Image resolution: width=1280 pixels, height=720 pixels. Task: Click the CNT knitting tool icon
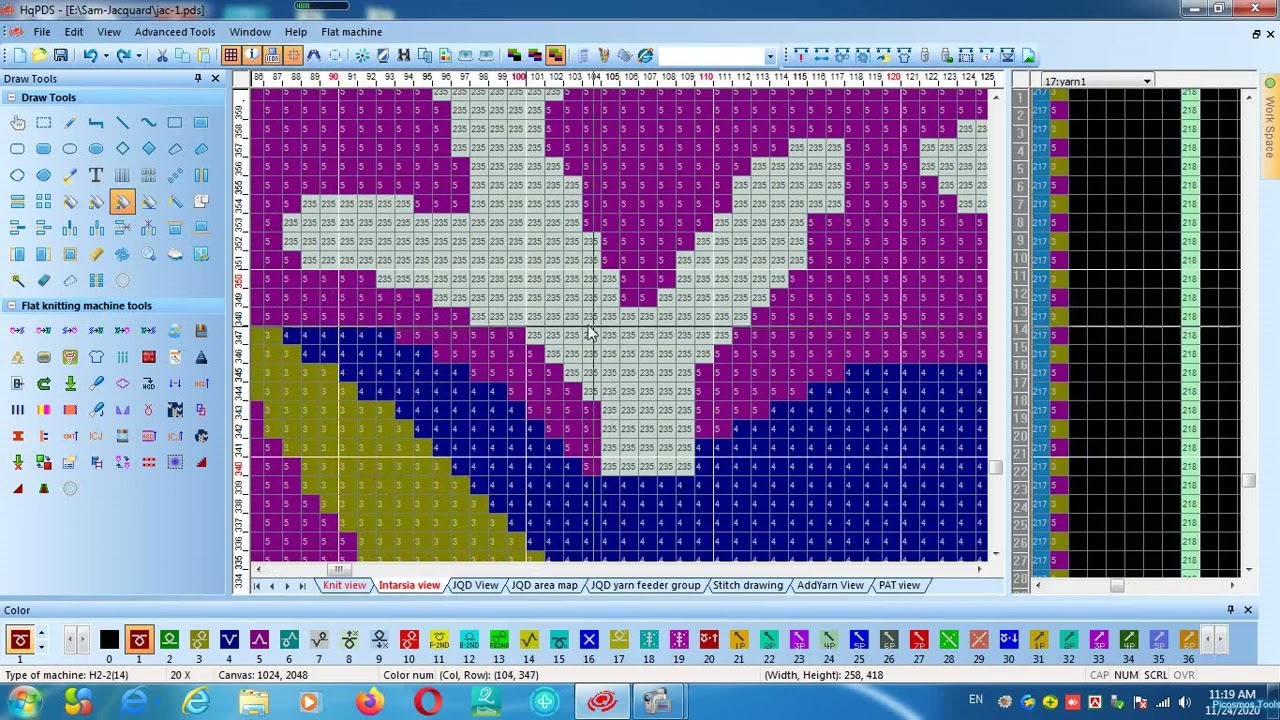(70, 436)
